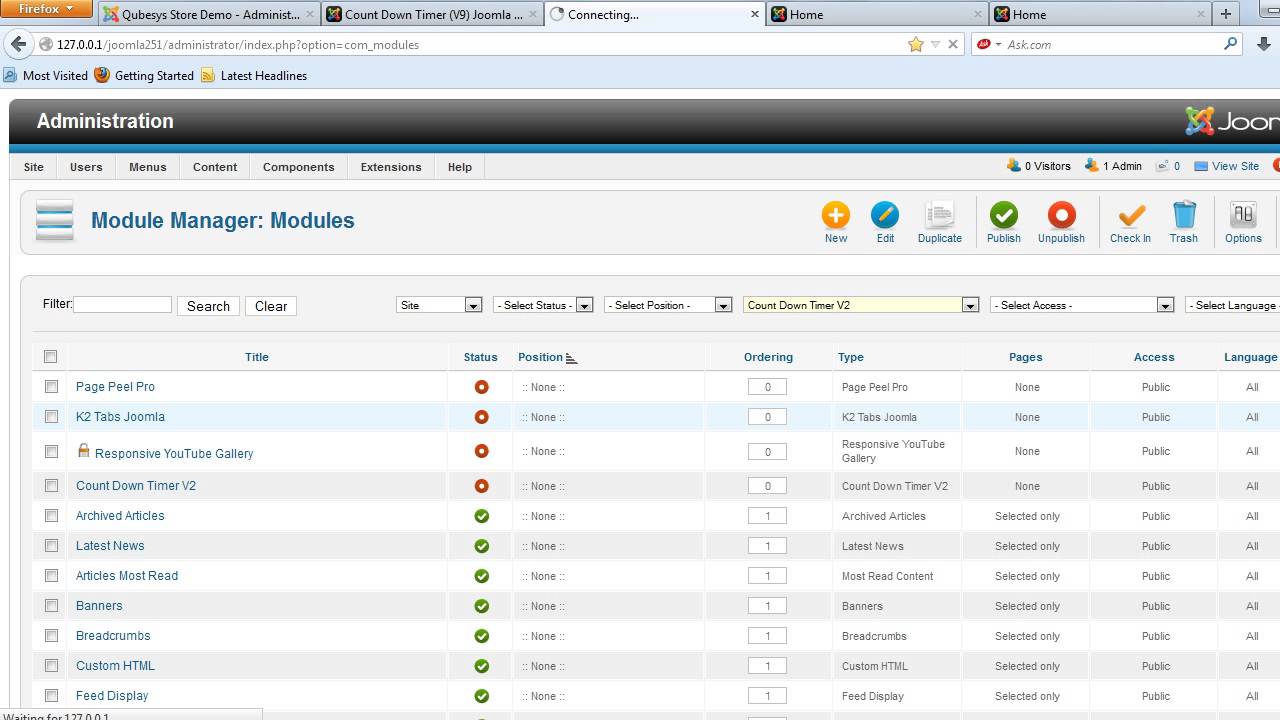
Task: Unpublish Breadcrumbs via its status icon
Action: pos(481,636)
